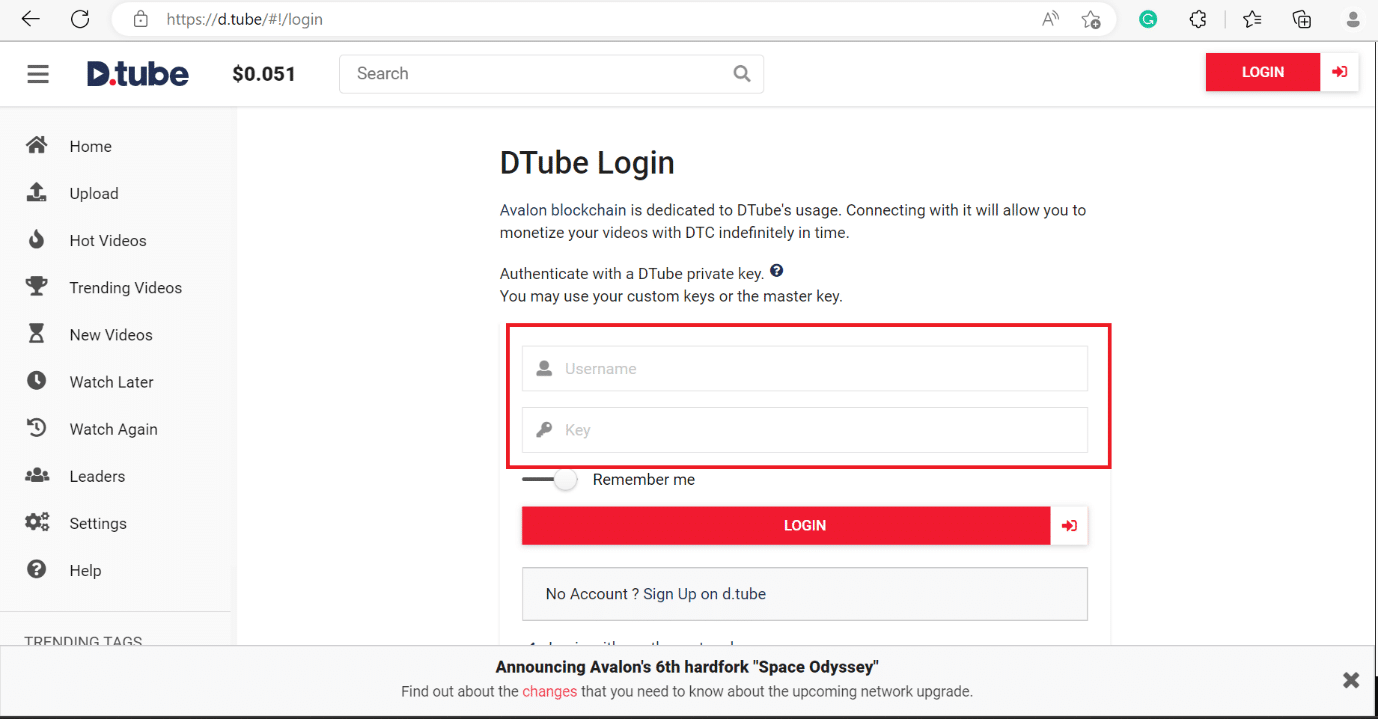Screen dimensions: 1378x719
Task: Open Upload in the sidebar
Action: pyautogui.click(x=94, y=193)
